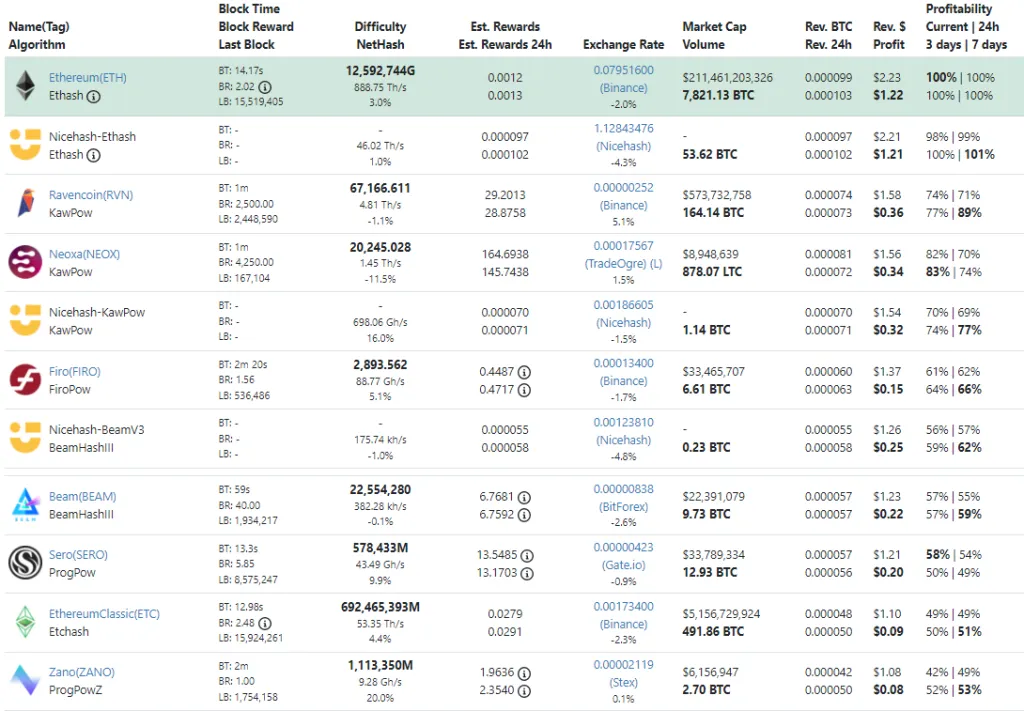Click the Exchange Rate column header
1024x711 pixels.
(623, 44)
